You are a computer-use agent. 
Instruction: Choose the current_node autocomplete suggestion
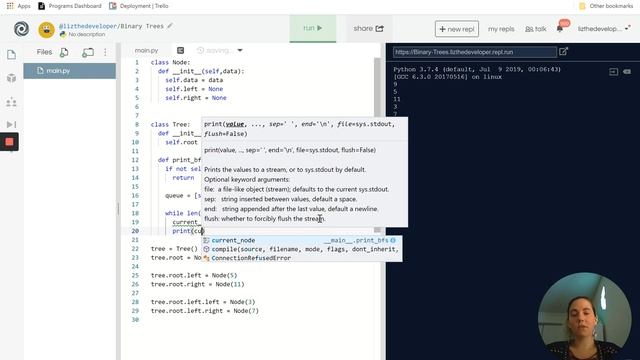click(x=301, y=240)
